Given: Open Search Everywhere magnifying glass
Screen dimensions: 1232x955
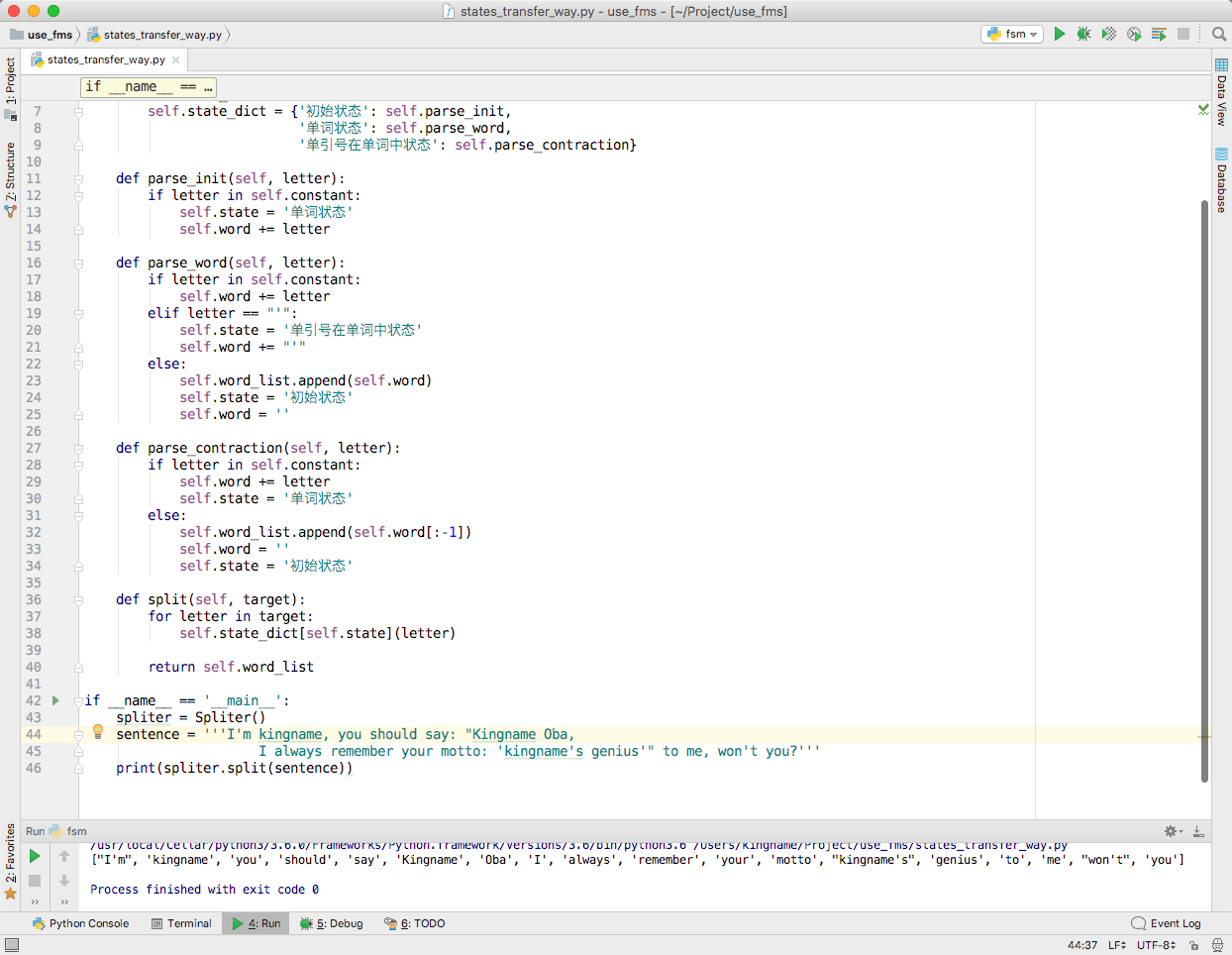Looking at the screenshot, I should point(1219,34).
